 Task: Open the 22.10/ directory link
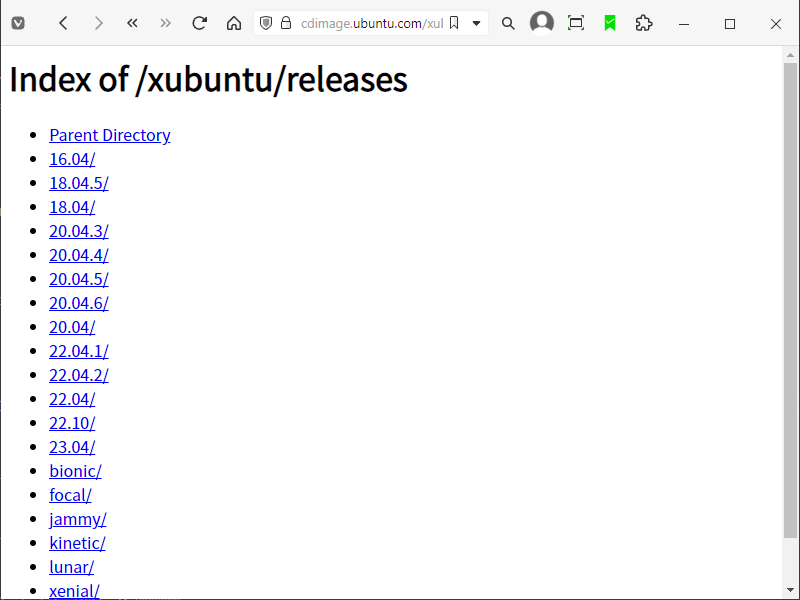(72, 423)
